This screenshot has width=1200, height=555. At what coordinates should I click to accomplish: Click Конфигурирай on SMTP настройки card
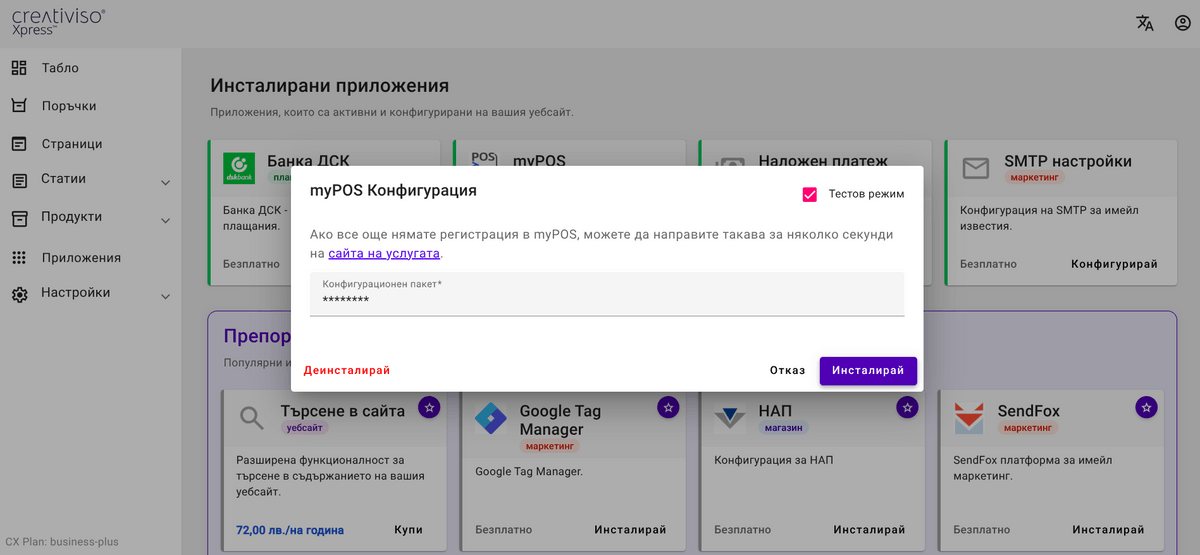point(1114,264)
